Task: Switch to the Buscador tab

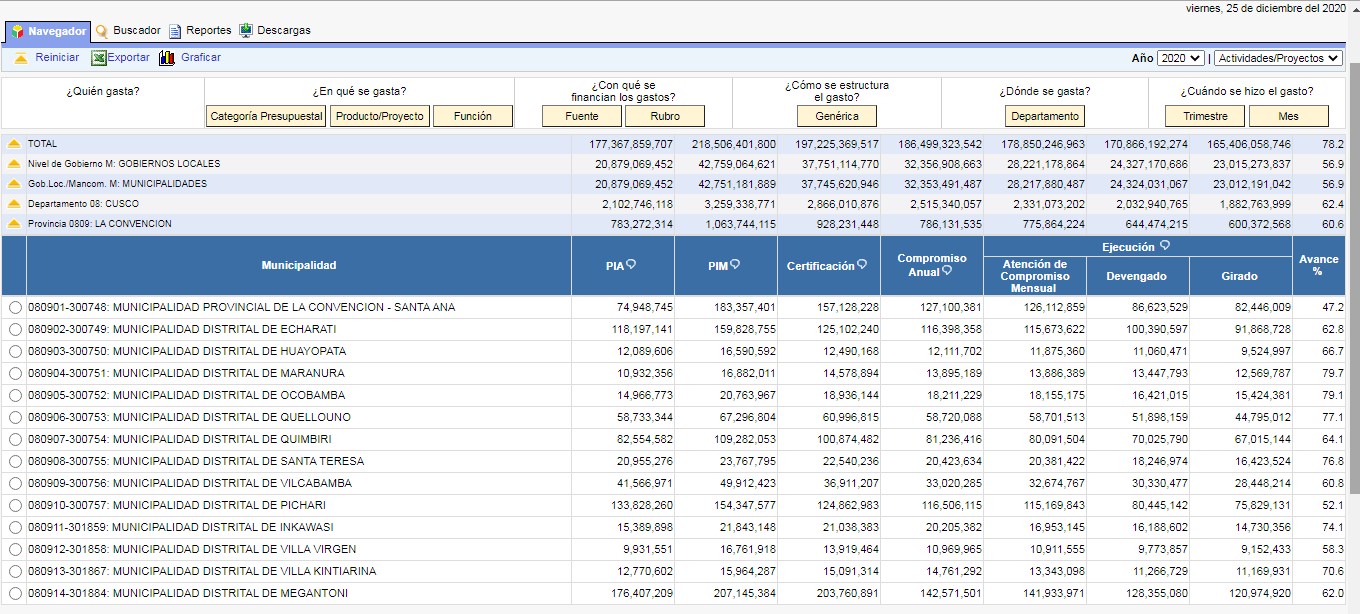Action: click(128, 31)
